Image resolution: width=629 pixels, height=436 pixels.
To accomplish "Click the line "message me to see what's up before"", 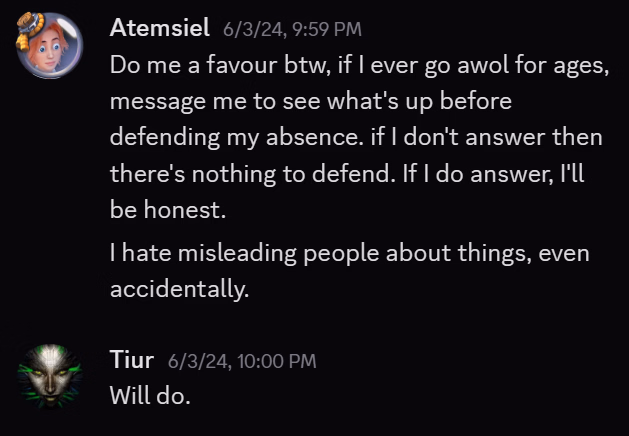I will pyautogui.click(x=311, y=101).
